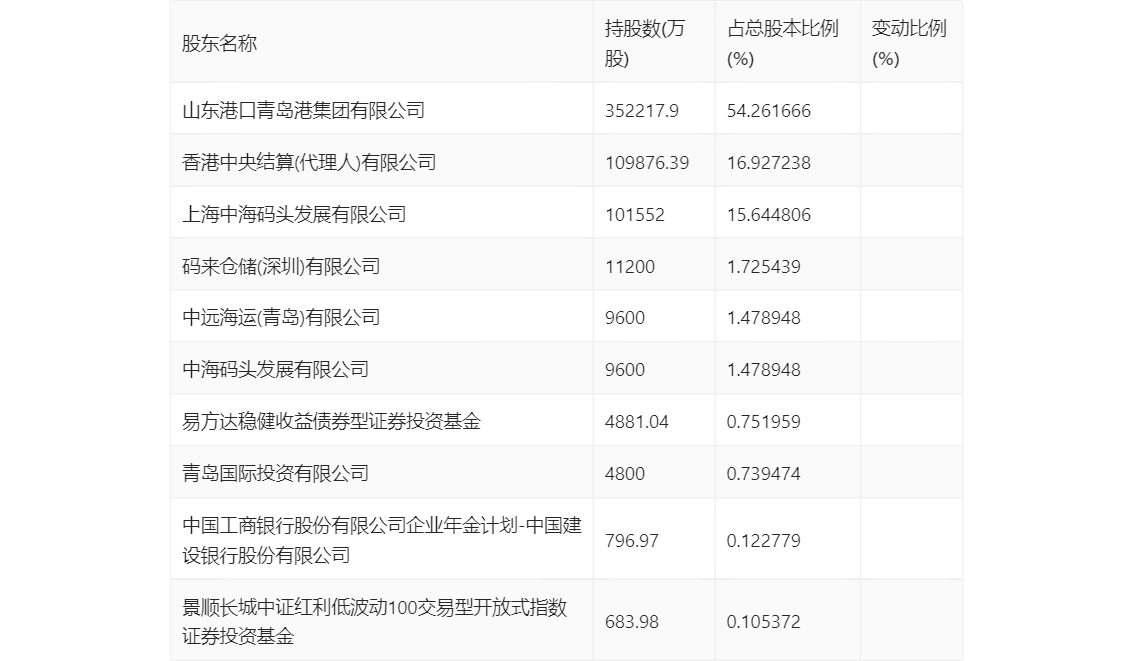Image resolution: width=1134 pixels, height=661 pixels.
Task: Click 9600 in the 中远海运(青岛) row
Action: (625, 317)
